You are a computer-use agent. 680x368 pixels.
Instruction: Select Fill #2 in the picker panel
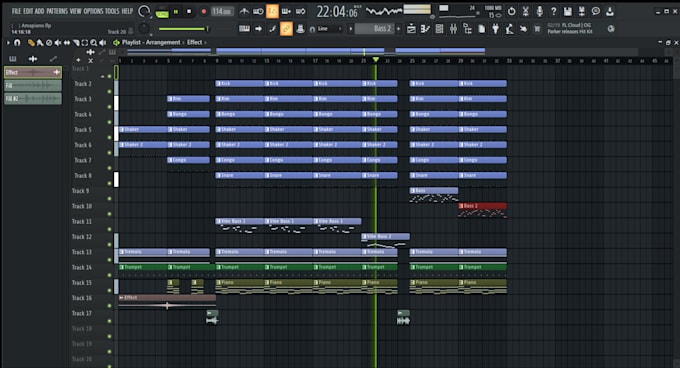[x=33, y=99]
